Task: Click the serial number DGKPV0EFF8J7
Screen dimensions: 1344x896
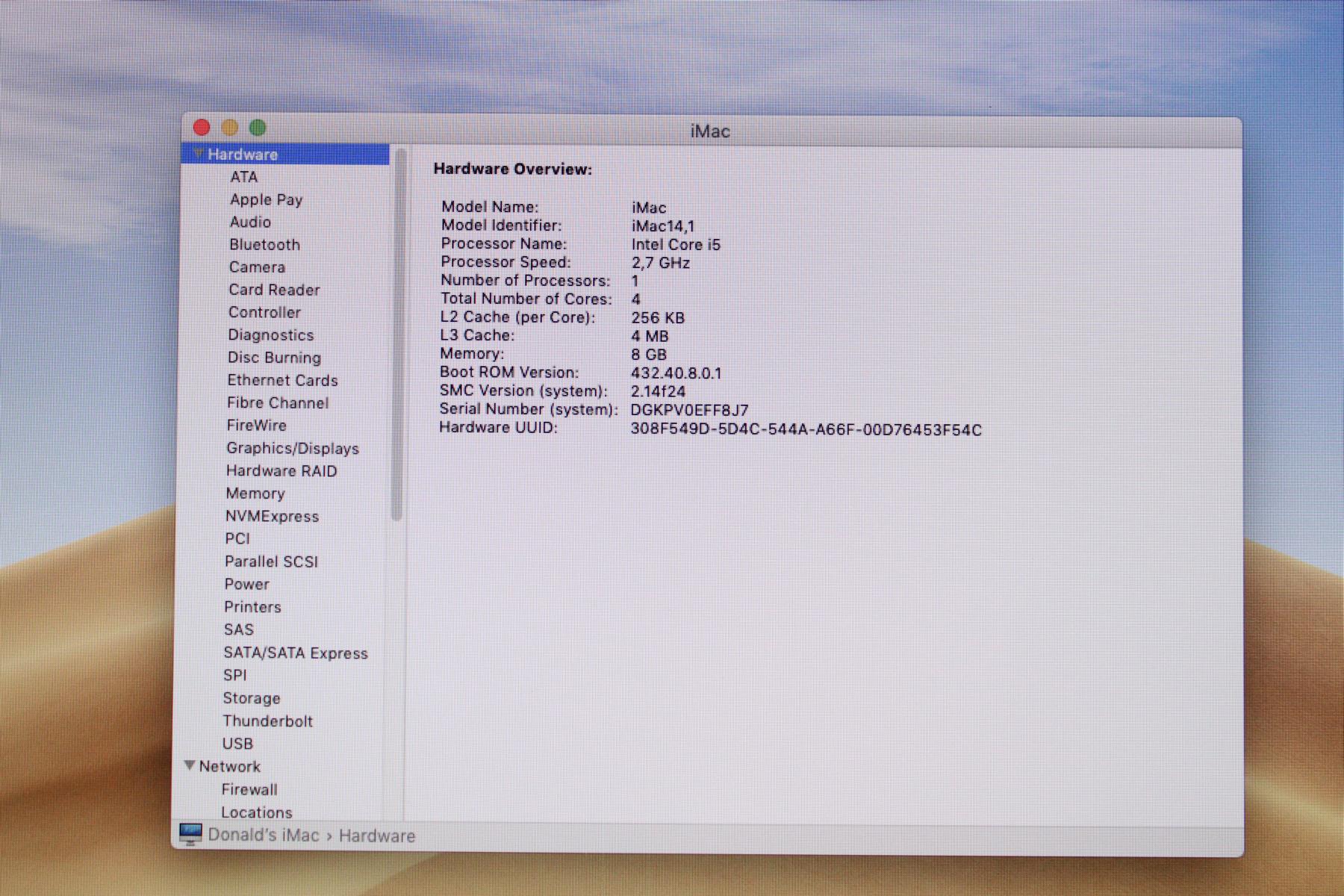Action: tap(689, 411)
